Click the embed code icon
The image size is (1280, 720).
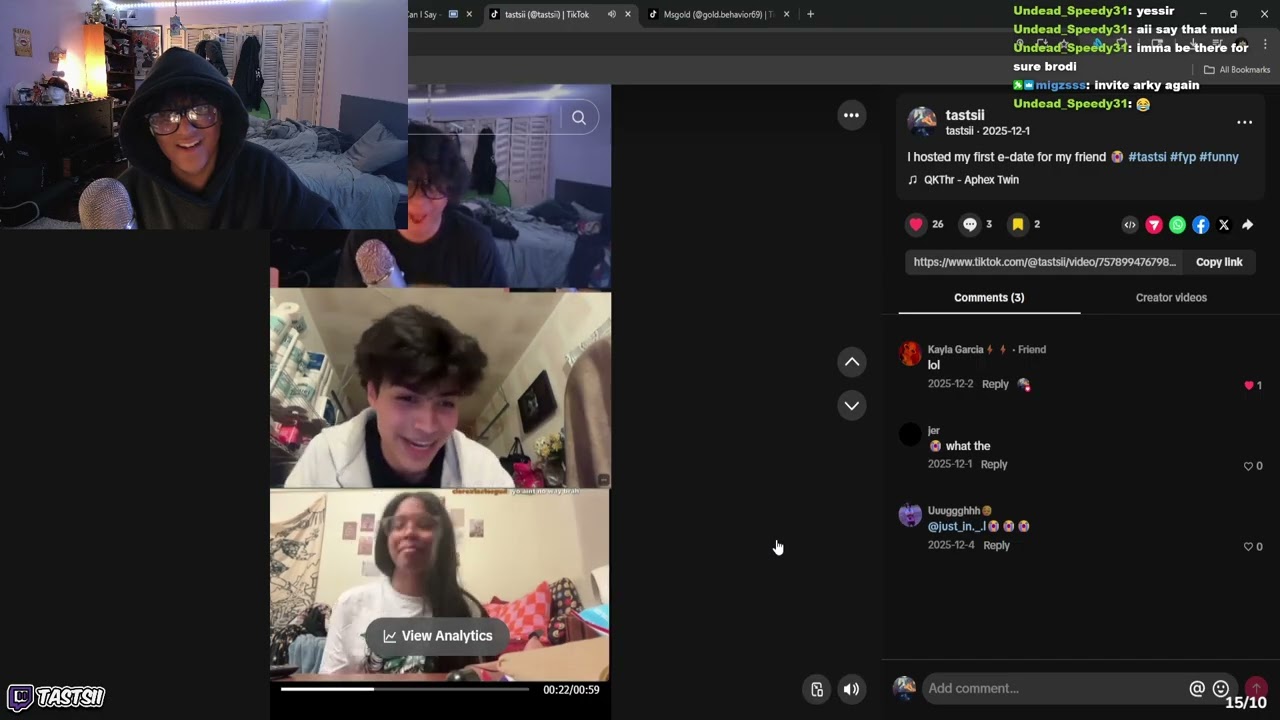[x=1130, y=225]
